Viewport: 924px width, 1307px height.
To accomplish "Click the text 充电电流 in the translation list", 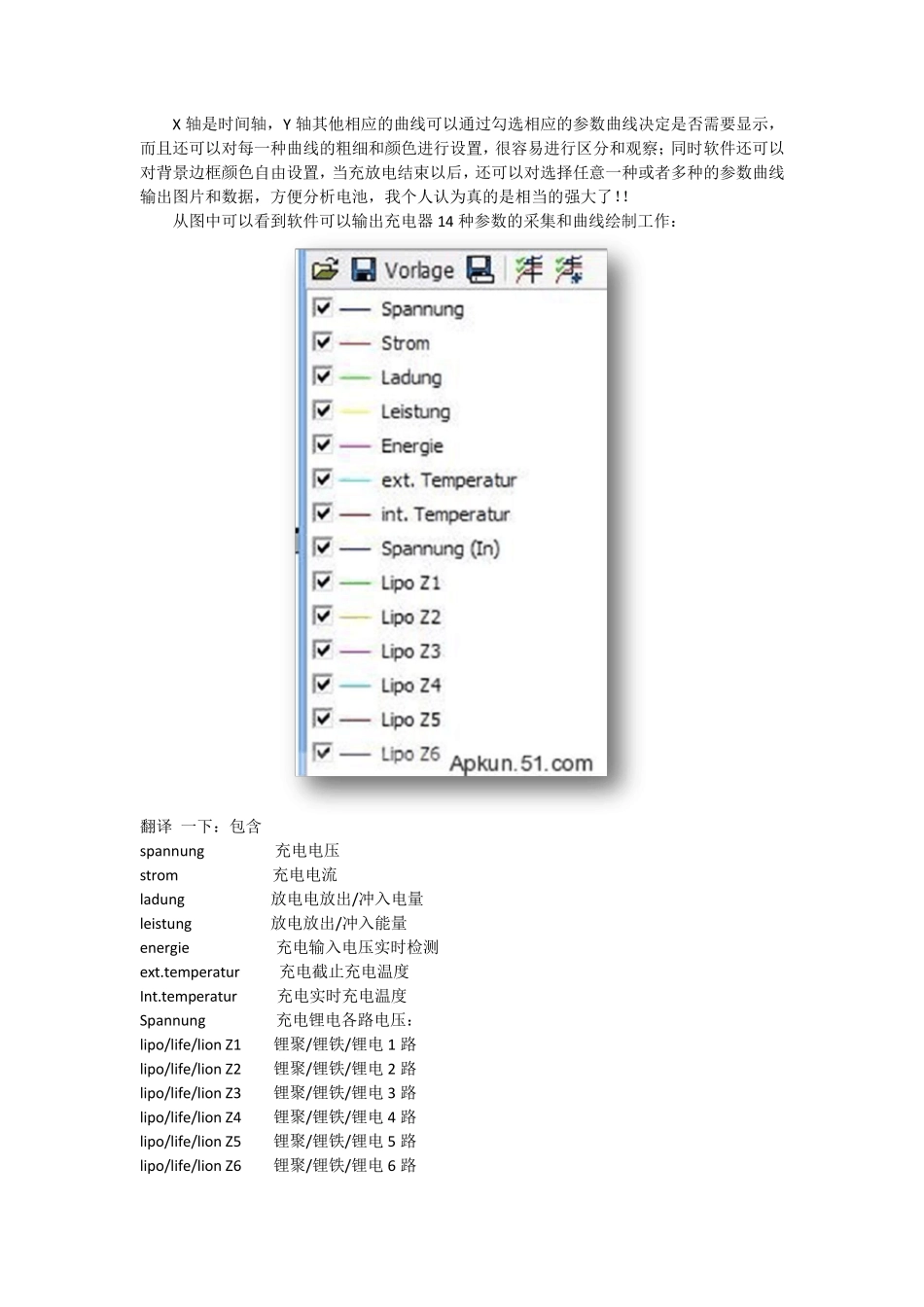I will [305, 875].
